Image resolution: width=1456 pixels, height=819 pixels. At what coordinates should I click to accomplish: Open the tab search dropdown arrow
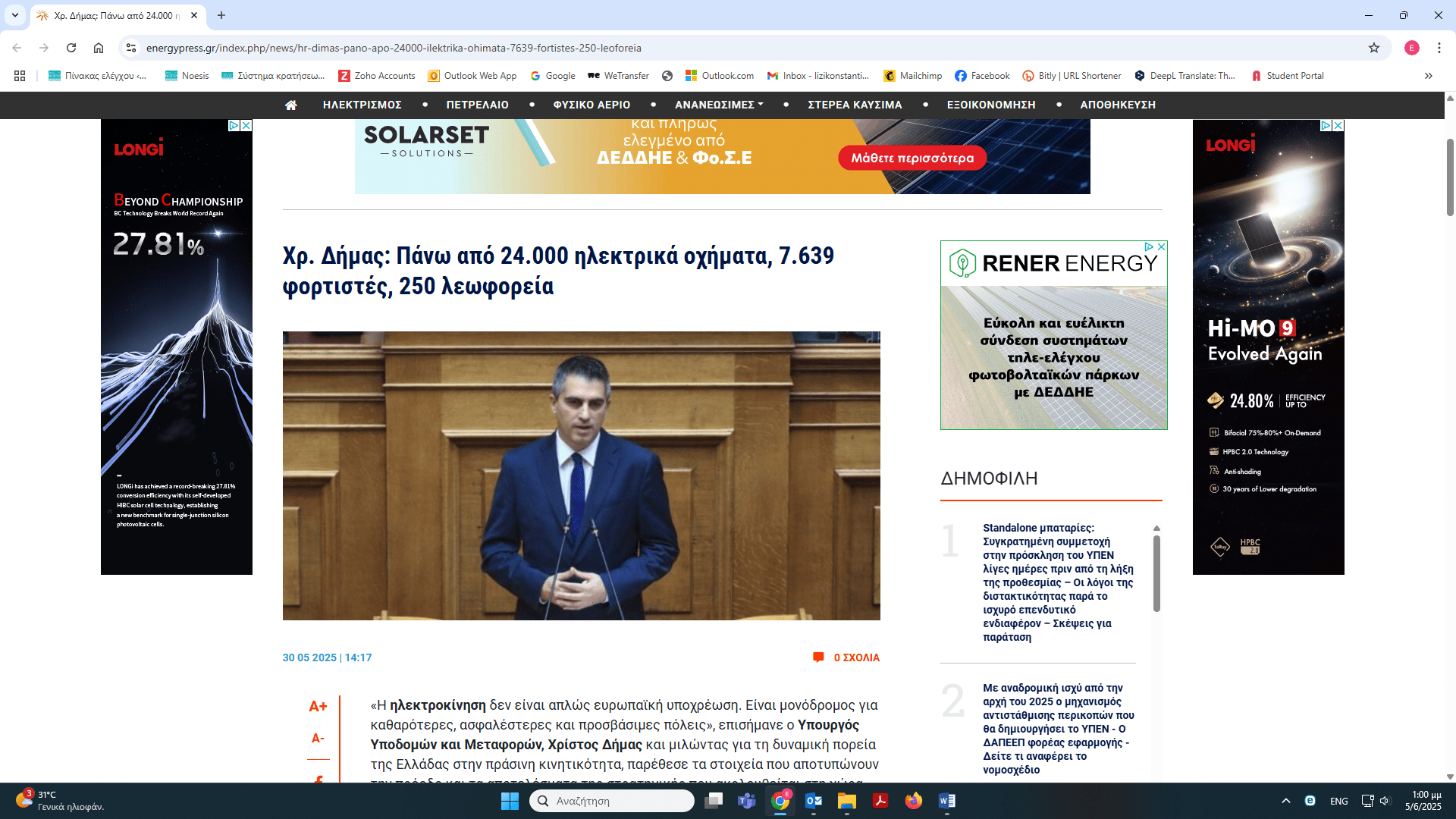[x=14, y=15]
